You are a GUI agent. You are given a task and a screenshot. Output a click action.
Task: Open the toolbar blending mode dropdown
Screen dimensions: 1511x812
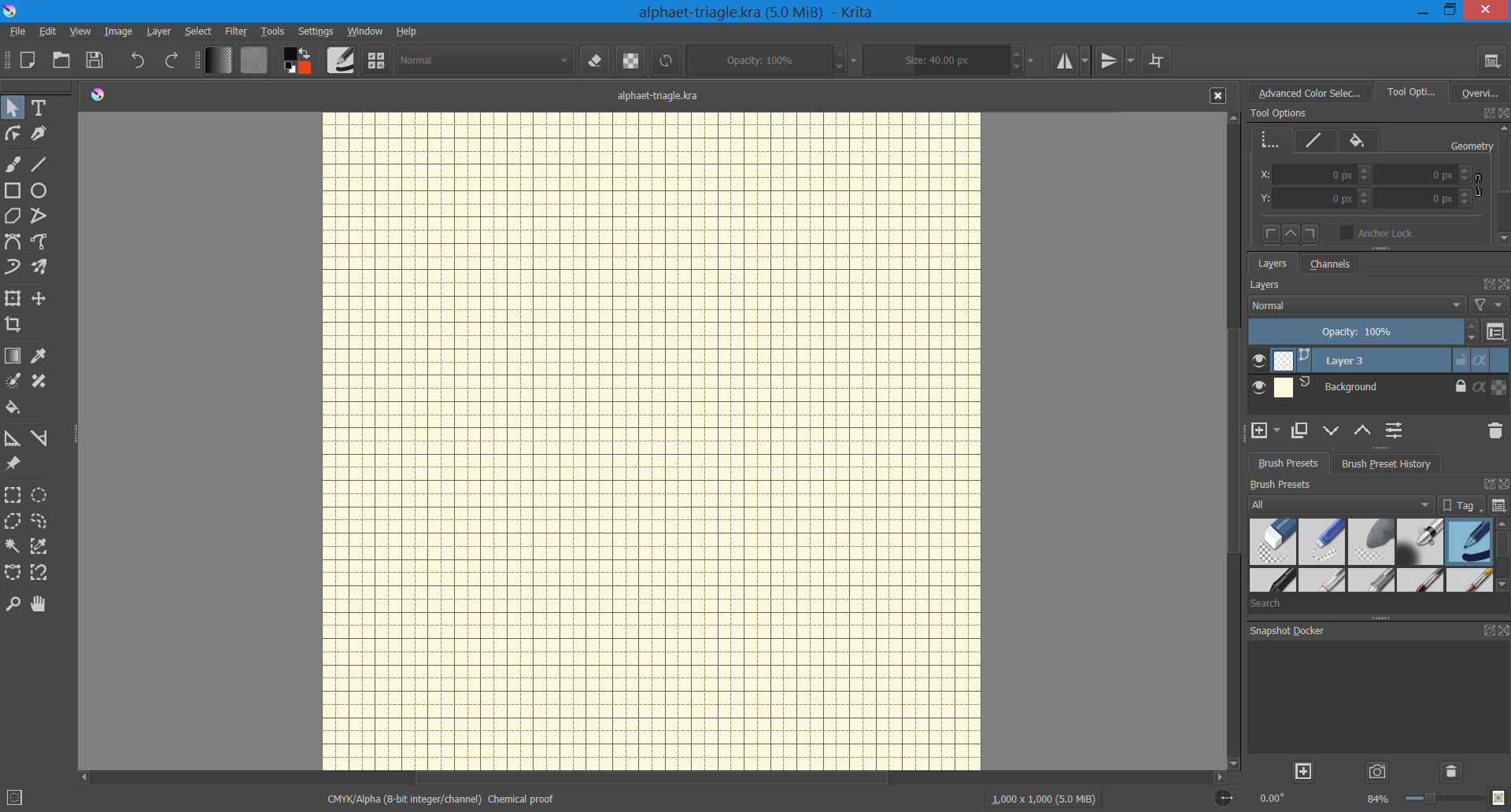pos(485,61)
